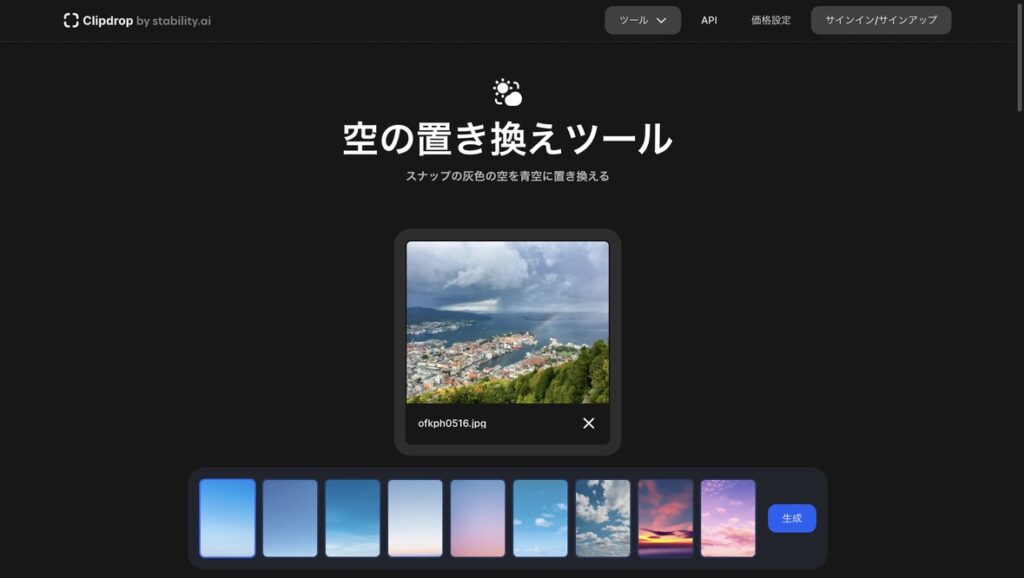Click the ofkph0516.jpg file name

[x=452, y=423]
